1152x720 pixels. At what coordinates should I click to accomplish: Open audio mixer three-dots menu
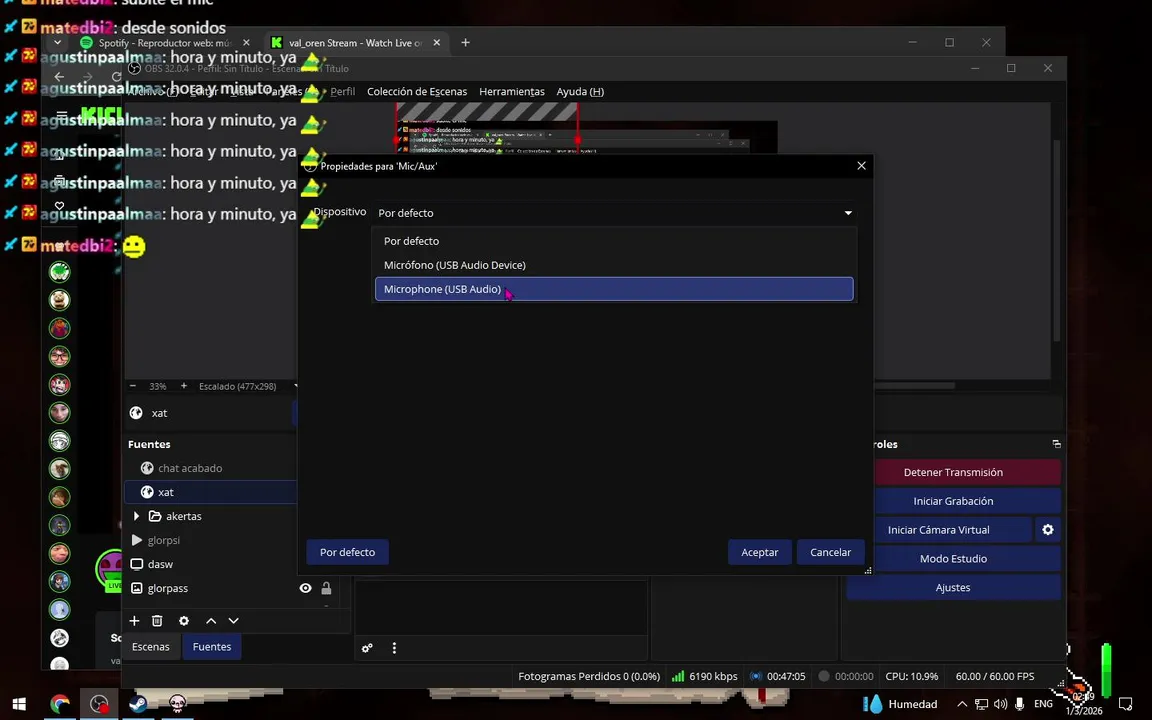(x=395, y=648)
